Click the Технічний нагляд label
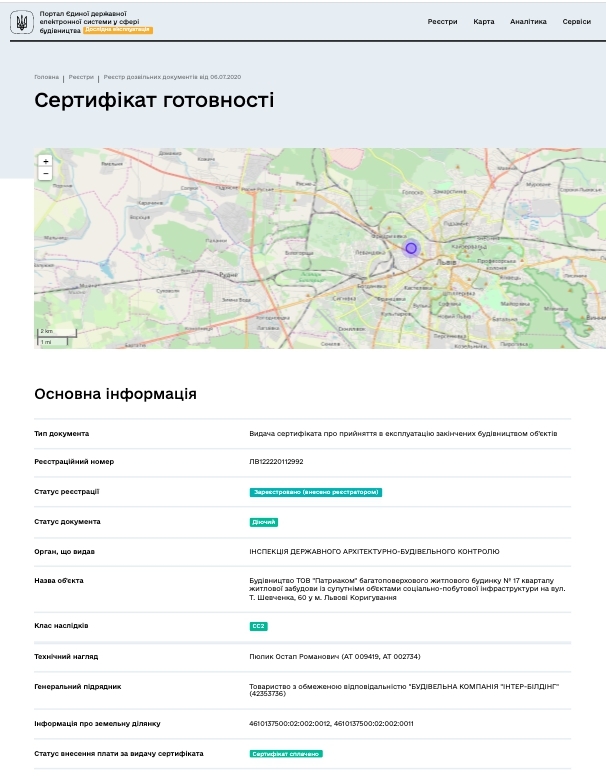The image size is (606, 777). click(x=66, y=657)
